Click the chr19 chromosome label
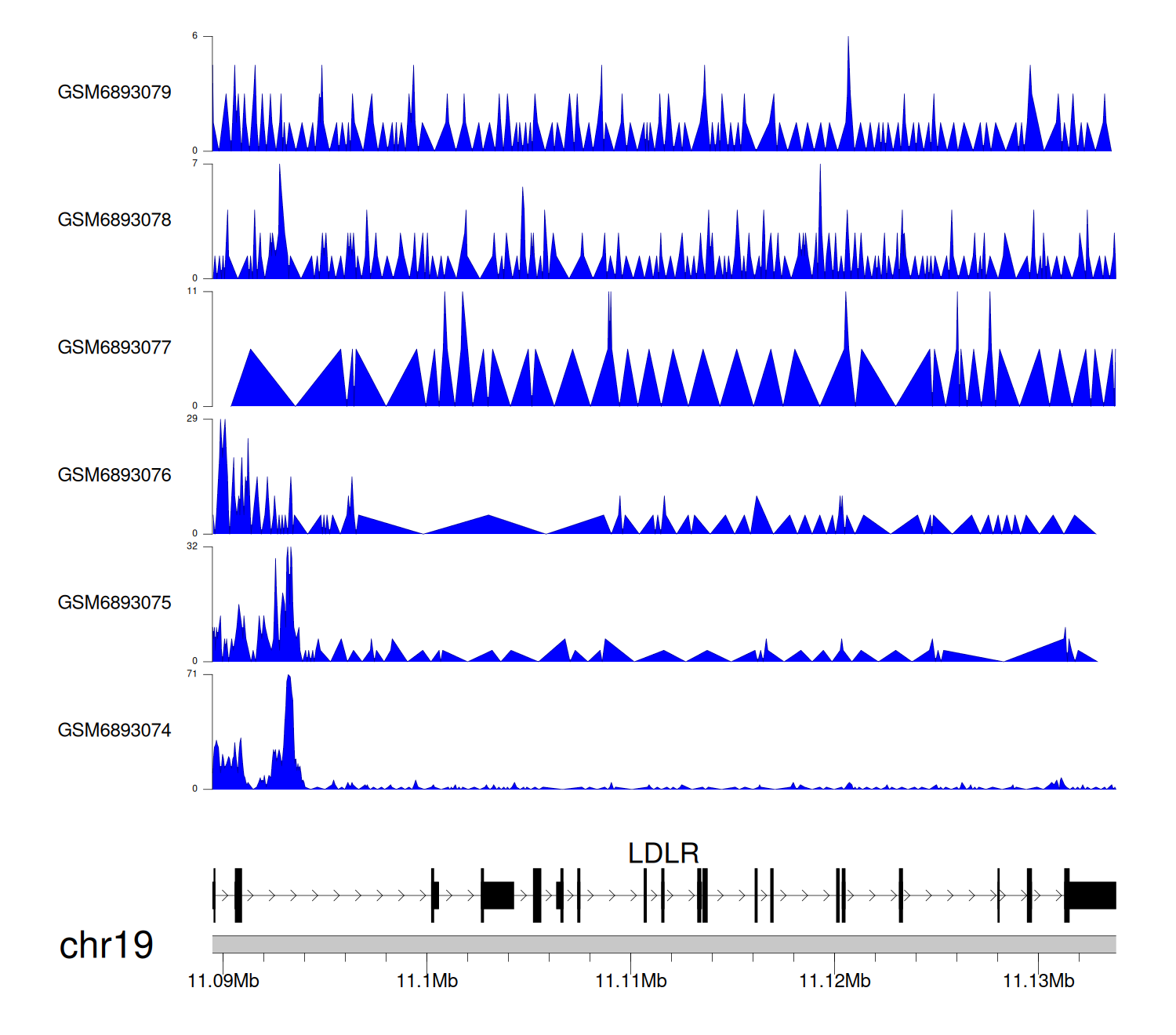1176x1035 pixels. pos(107,946)
